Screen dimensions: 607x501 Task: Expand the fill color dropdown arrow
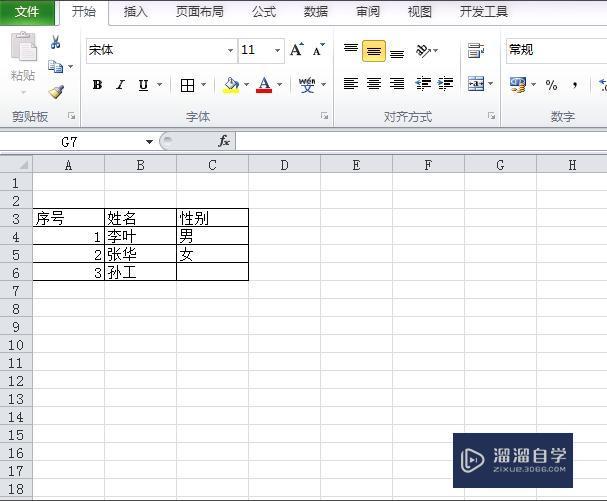click(x=246, y=85)
